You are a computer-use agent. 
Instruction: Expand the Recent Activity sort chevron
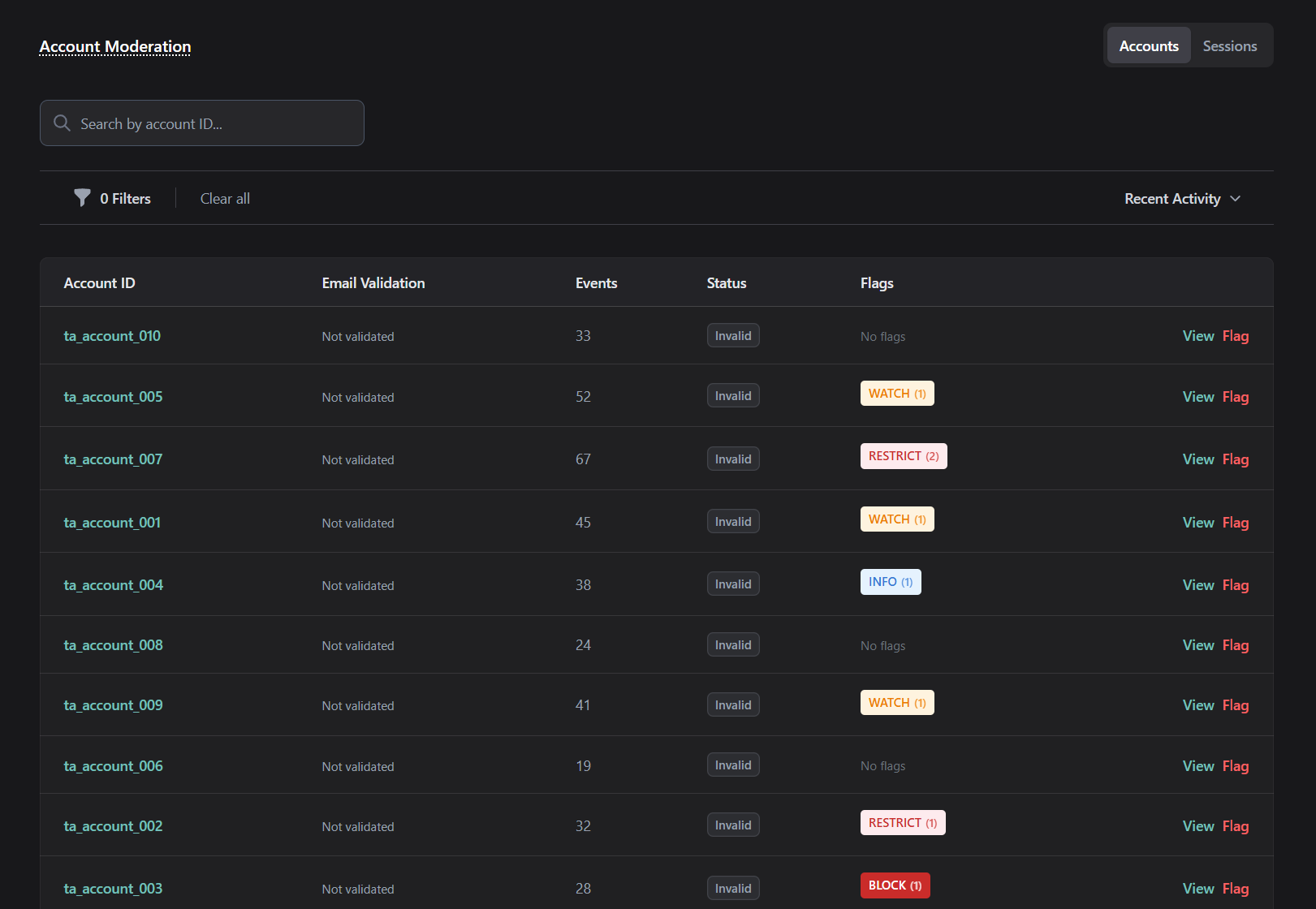point(1235,199)
